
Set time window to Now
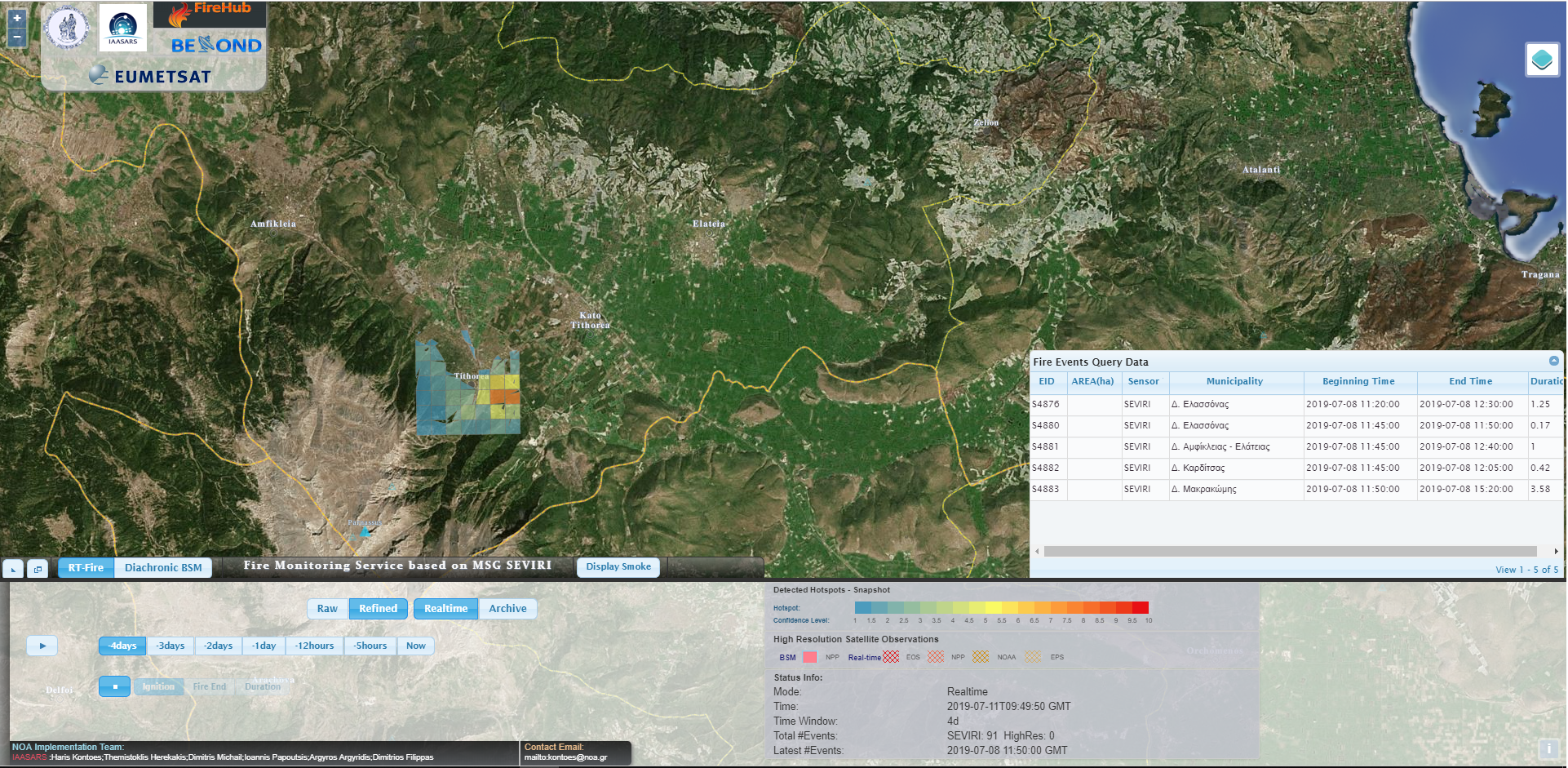(x=416, y=646)
